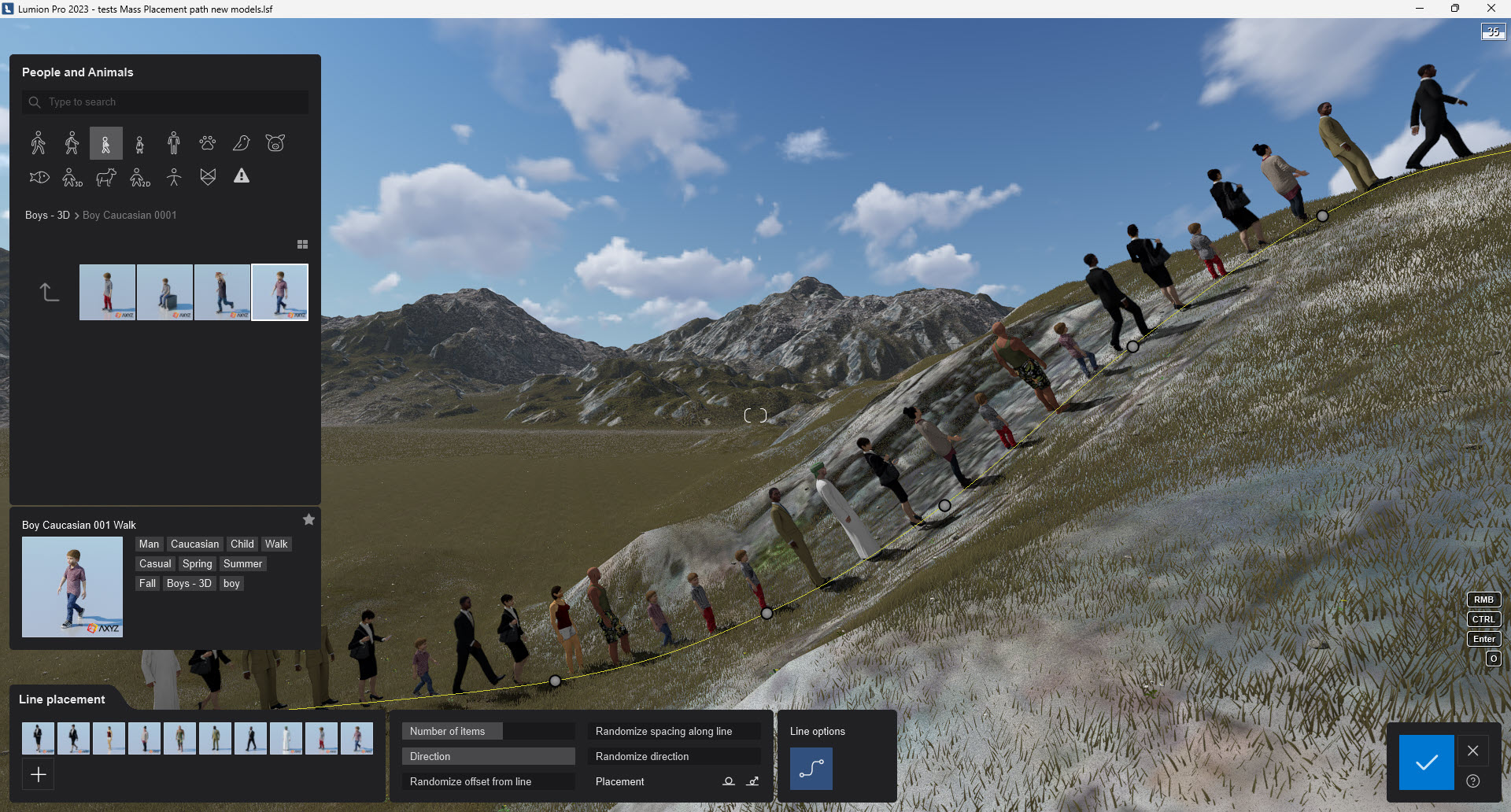The image size is (1511, 812).
Task: Switch to the girls category icon
Action: (139, 142)
